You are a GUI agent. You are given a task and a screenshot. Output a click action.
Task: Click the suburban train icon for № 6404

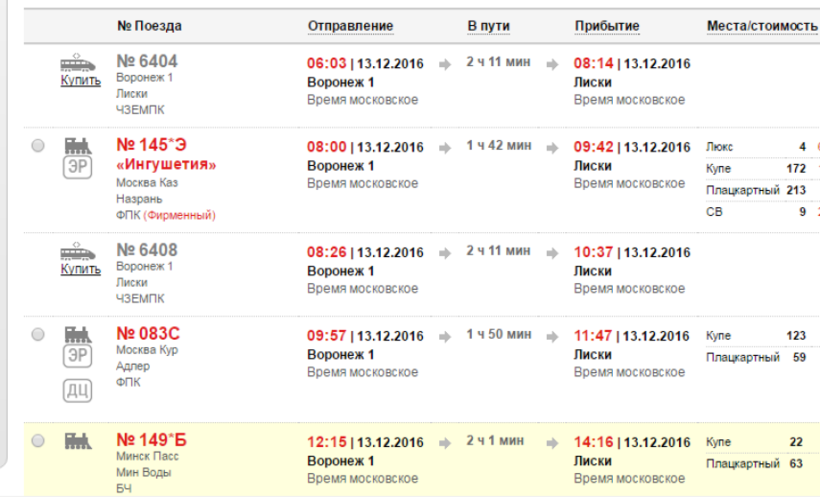(x=80, y=62)
